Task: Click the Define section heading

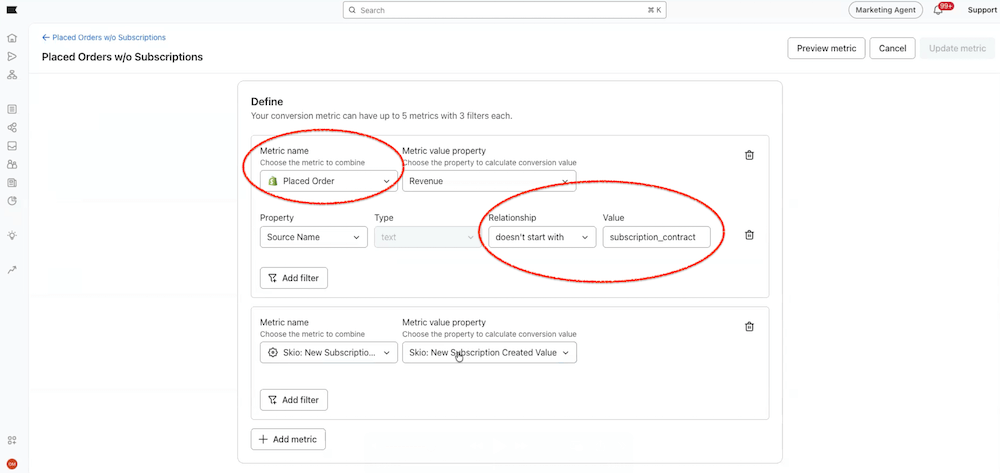Action: (267, 101)
